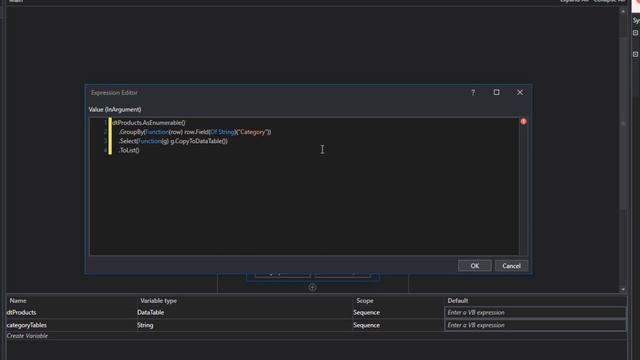
Task: Click default value field for dtProducts
Action: click(535, 313)
